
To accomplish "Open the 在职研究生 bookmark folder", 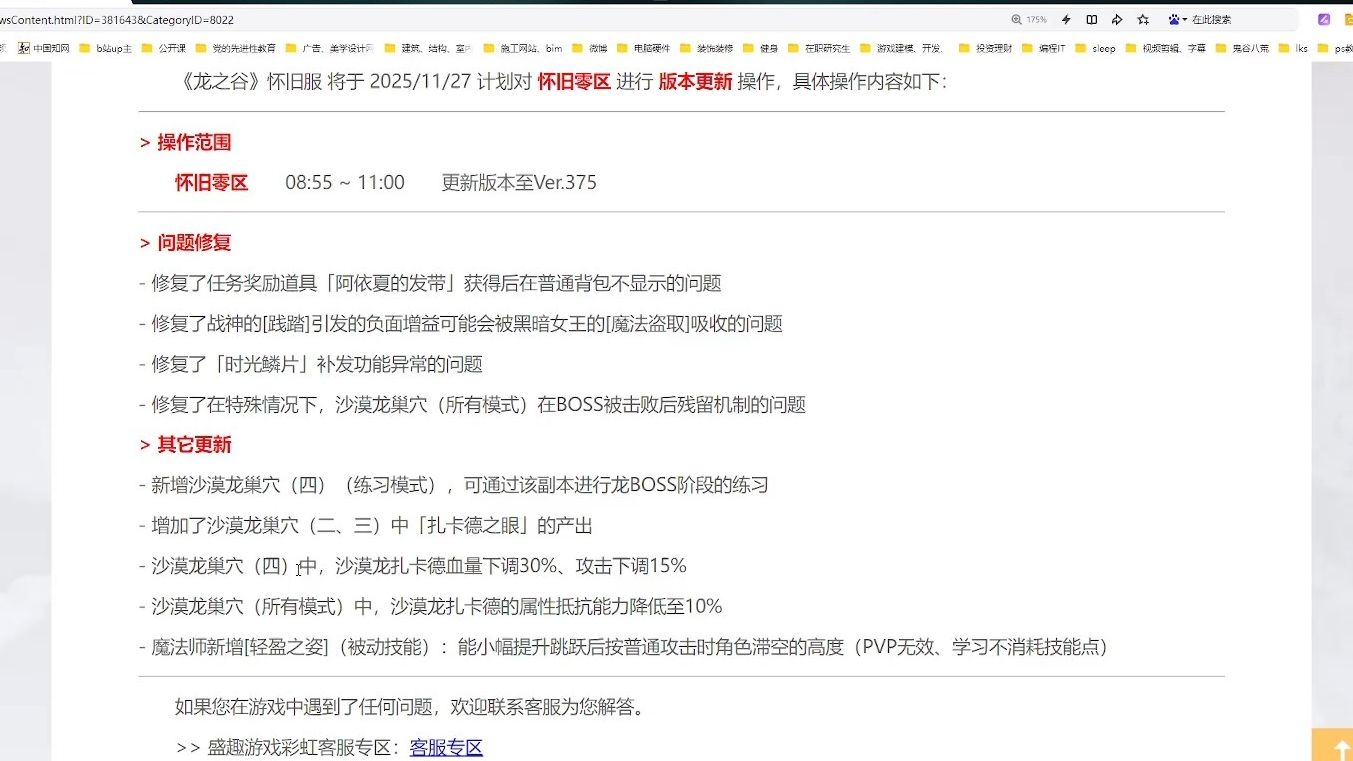I will click(x=819, y=47).
